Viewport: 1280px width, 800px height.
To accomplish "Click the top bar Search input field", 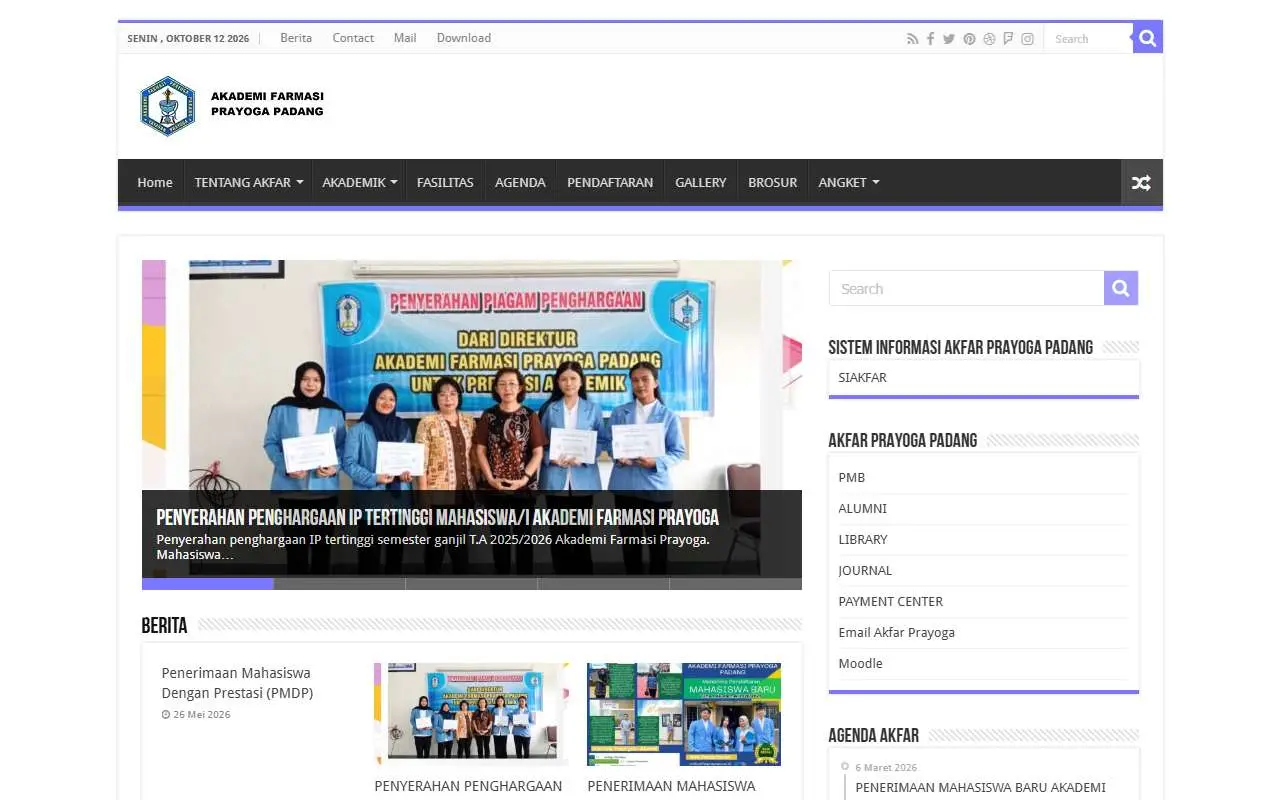I will pos(1088,39).
